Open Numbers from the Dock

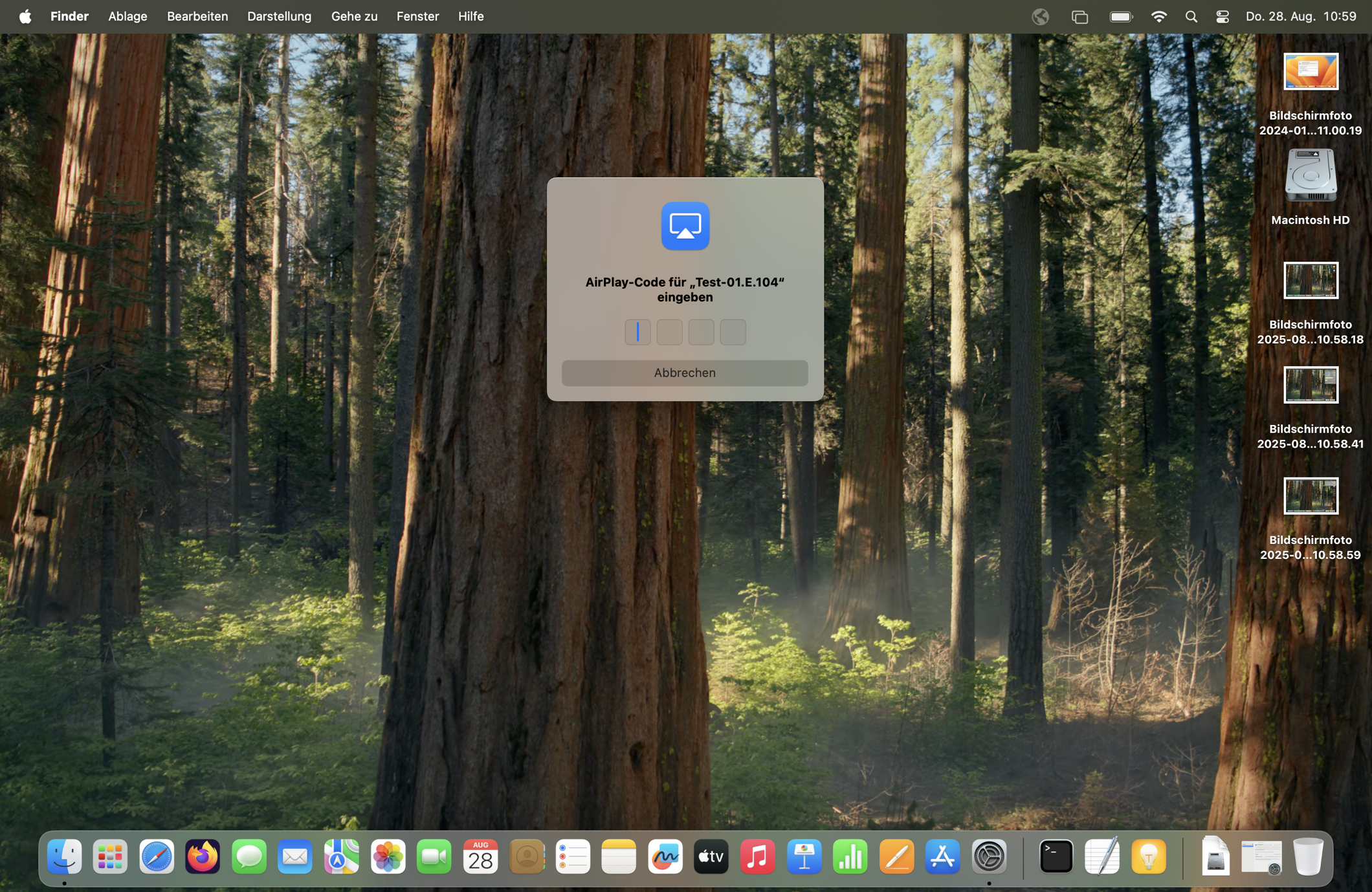click(850, 856)
